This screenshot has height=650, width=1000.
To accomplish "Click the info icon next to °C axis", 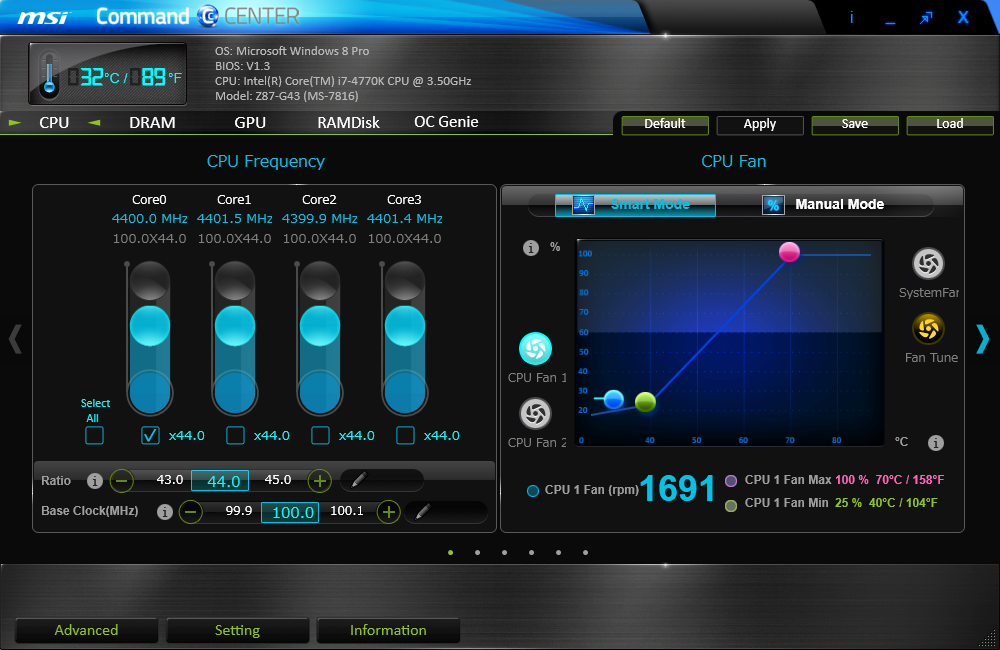I will (936, 443).
